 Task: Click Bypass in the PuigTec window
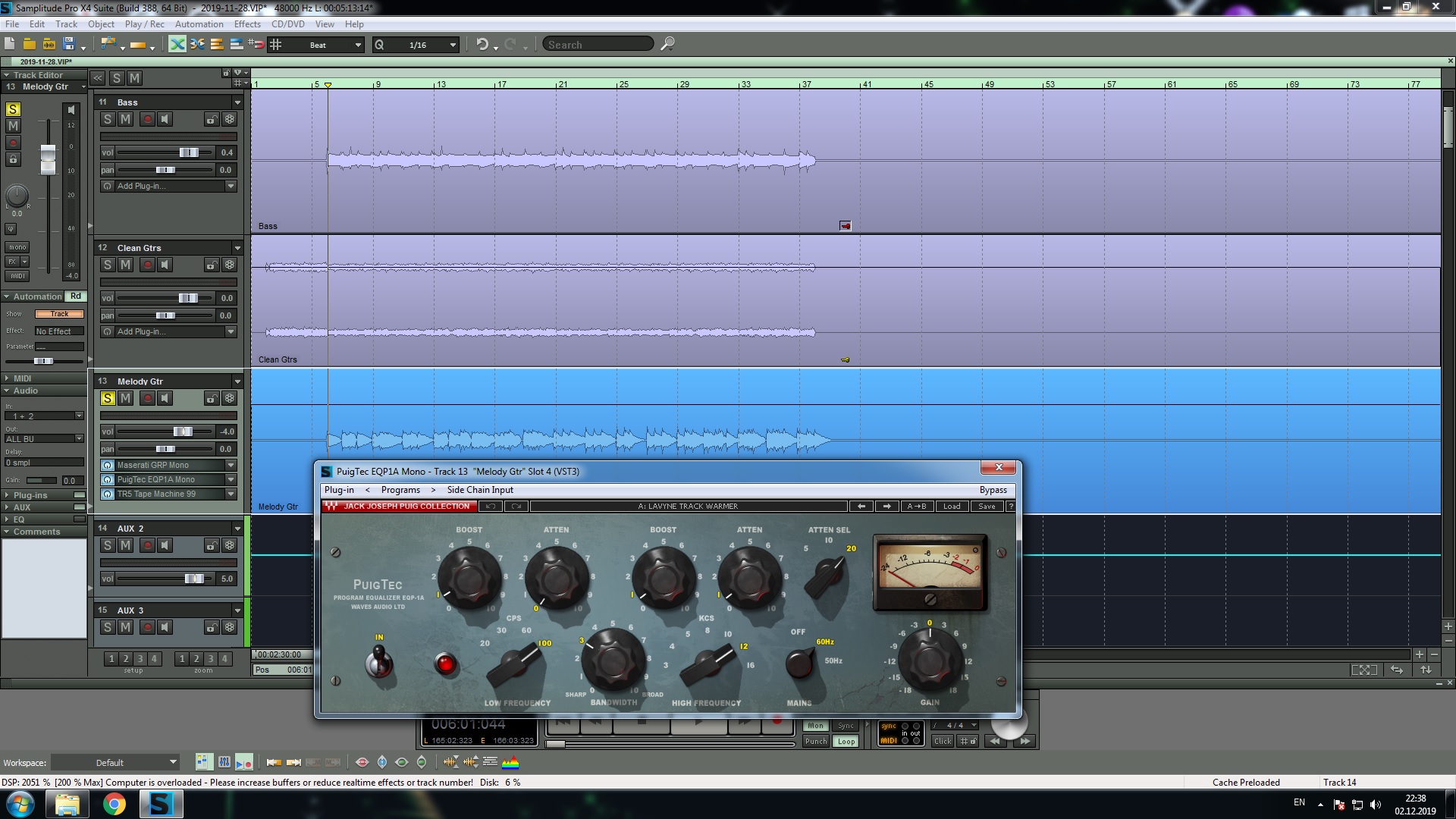tap(993, 490)
